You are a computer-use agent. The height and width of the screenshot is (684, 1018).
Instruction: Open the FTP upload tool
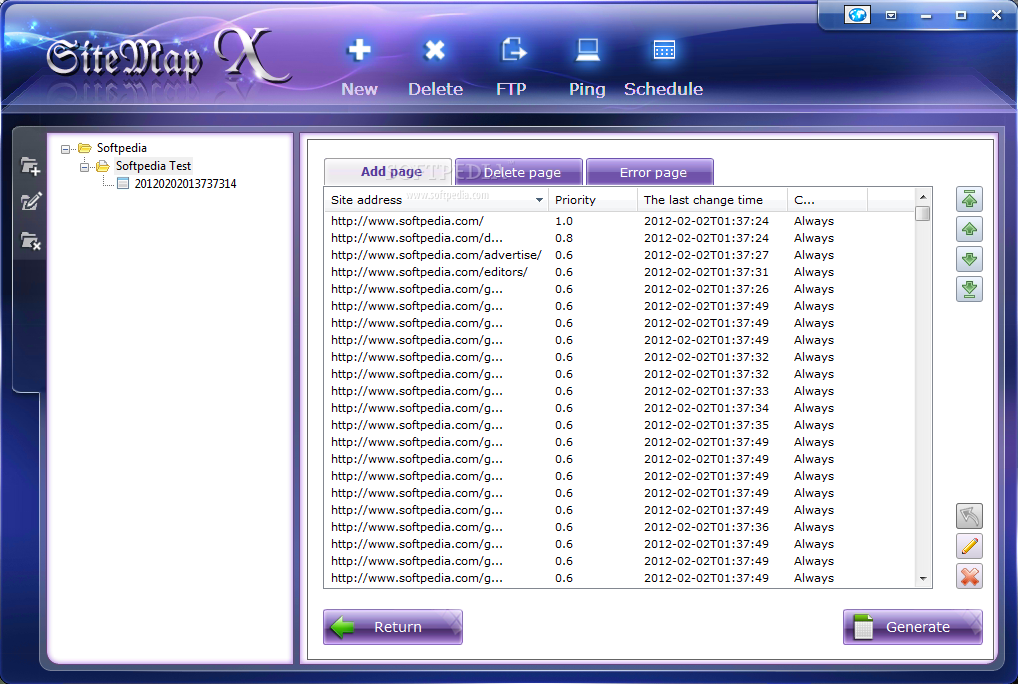tap(513, 49)
